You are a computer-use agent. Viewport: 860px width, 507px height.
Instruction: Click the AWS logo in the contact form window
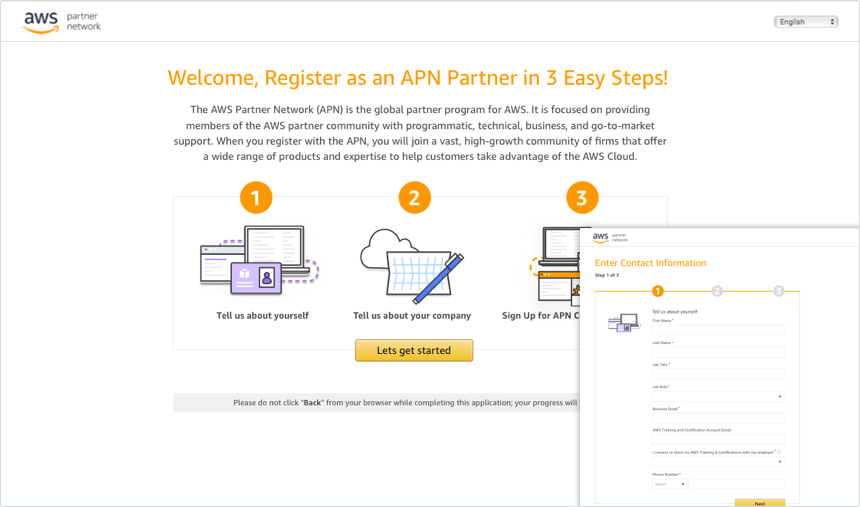pyautogui.click(x=610, y=238)
